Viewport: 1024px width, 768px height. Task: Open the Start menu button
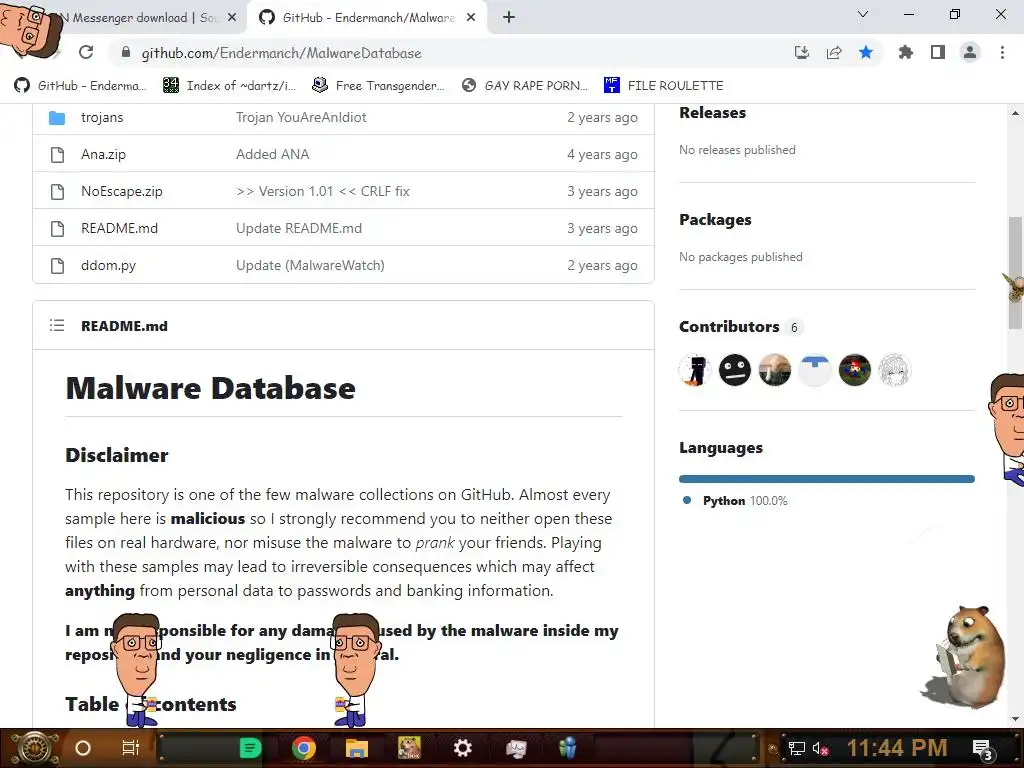coord(34,748)
